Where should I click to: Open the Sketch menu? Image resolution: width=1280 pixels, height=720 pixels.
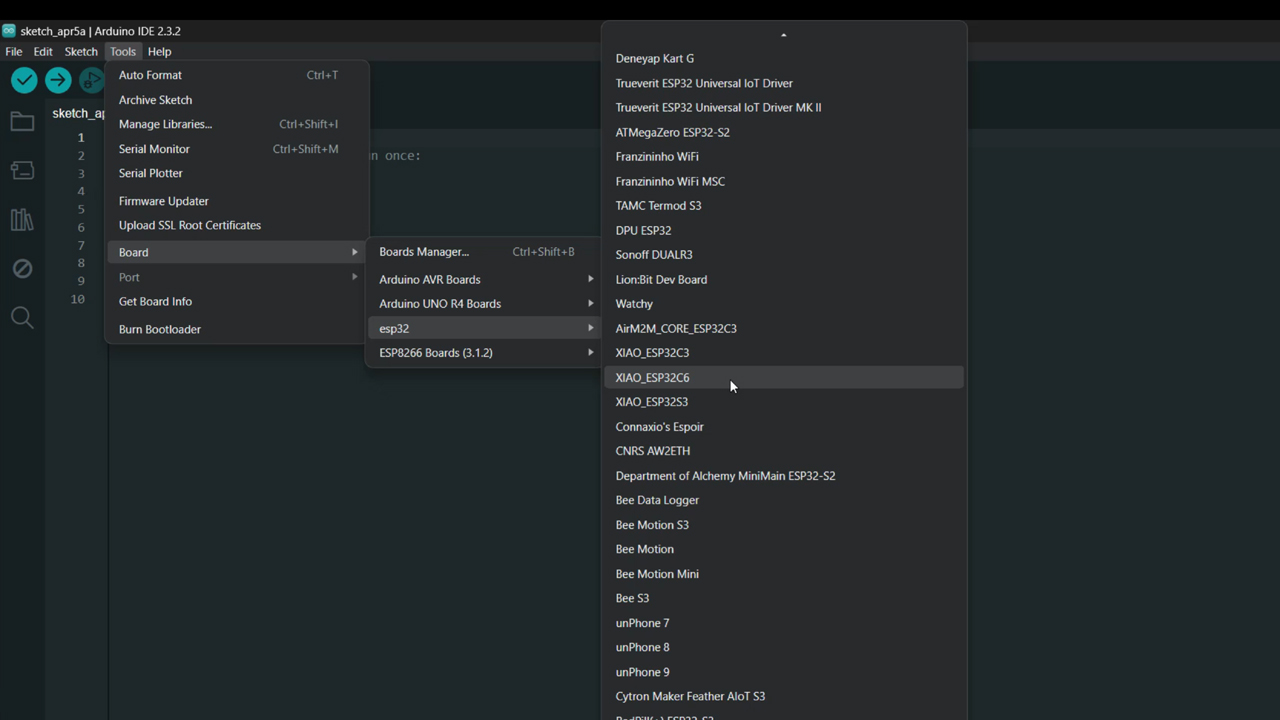pos(81,52)
